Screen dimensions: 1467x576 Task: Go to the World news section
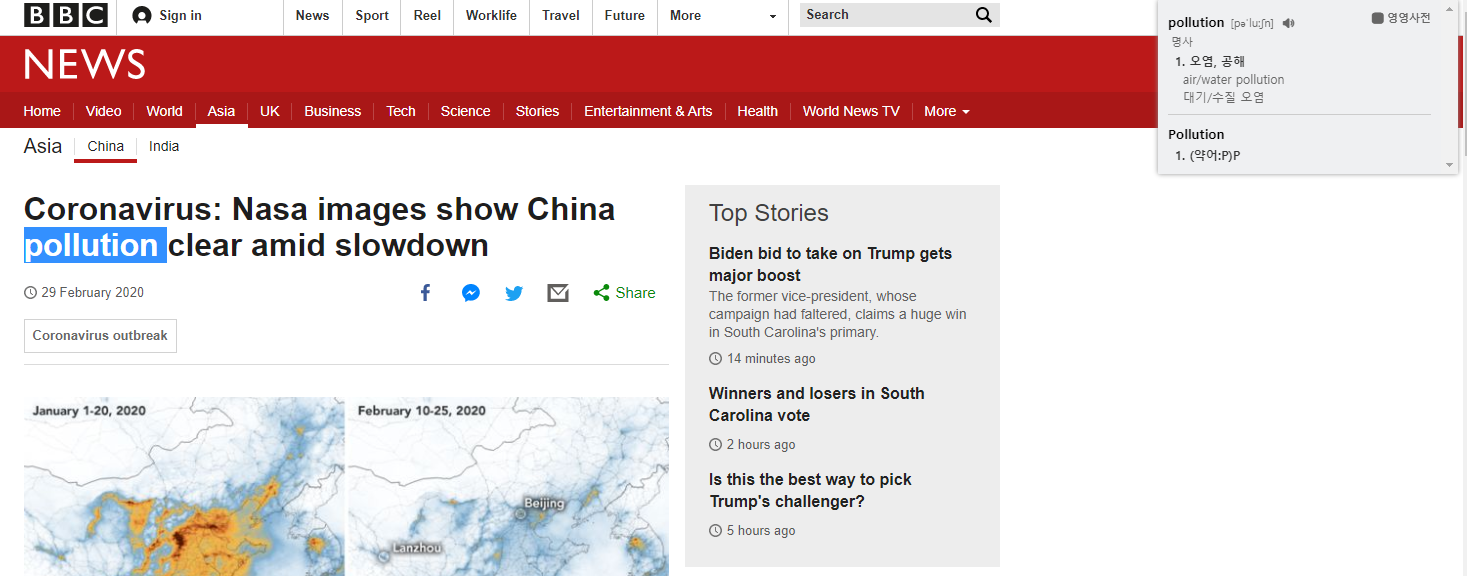coord(164,111)
